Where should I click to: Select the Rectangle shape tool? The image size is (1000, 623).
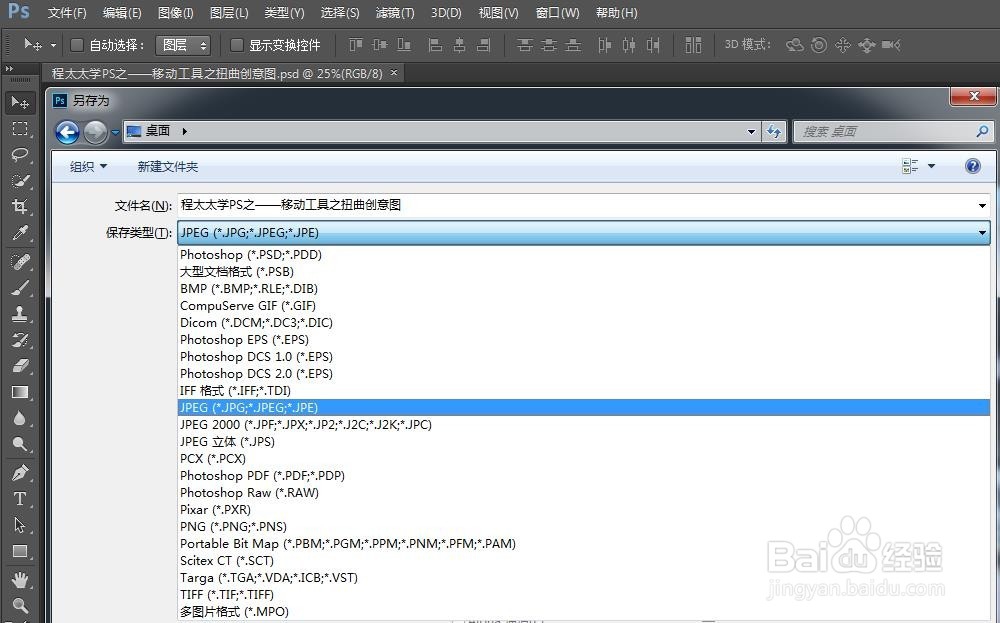pyautogui.click(x=20, y=552)
